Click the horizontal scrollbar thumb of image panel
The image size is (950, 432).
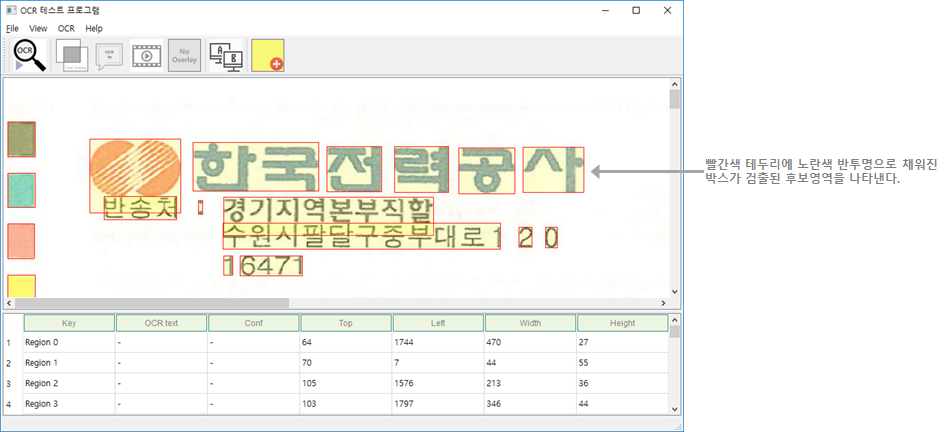152,303
